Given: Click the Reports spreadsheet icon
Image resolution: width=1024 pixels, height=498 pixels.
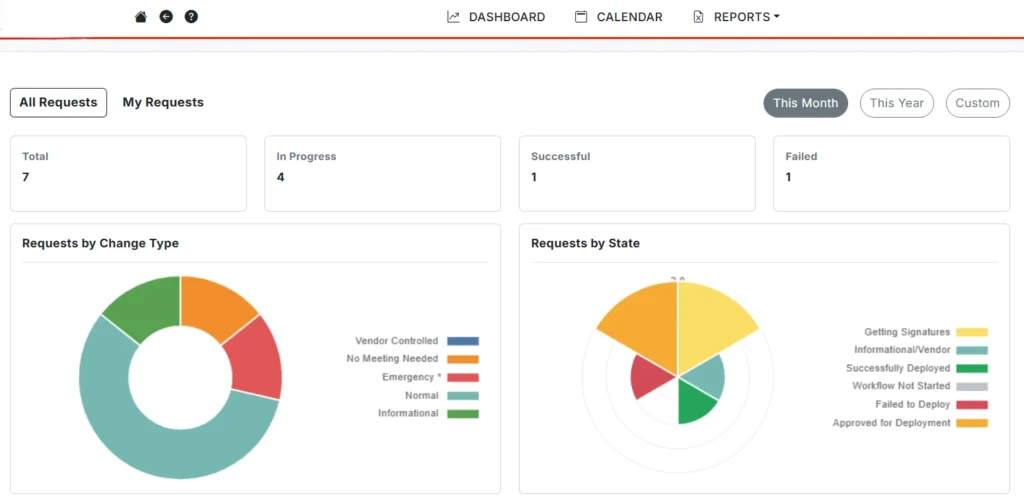Looking at the screenshot, I should click(698, 17).
